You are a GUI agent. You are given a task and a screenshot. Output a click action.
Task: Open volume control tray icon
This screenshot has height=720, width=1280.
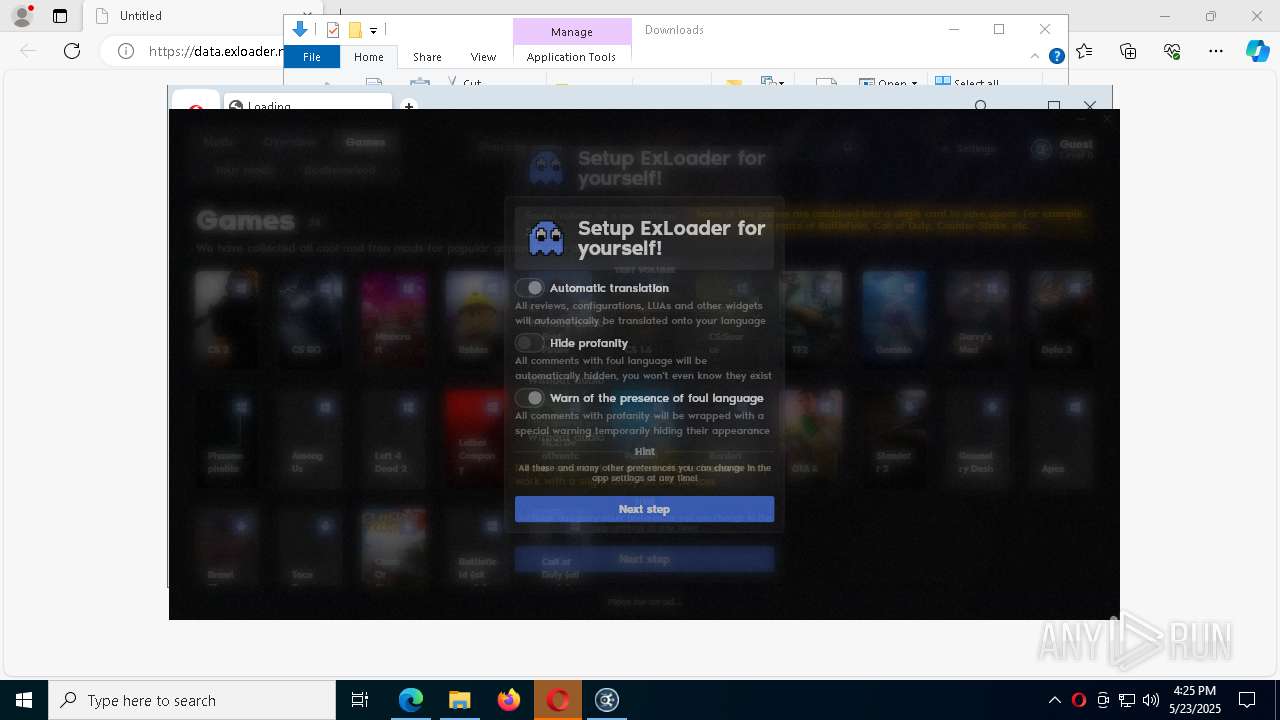click(x=1151, y=700)
